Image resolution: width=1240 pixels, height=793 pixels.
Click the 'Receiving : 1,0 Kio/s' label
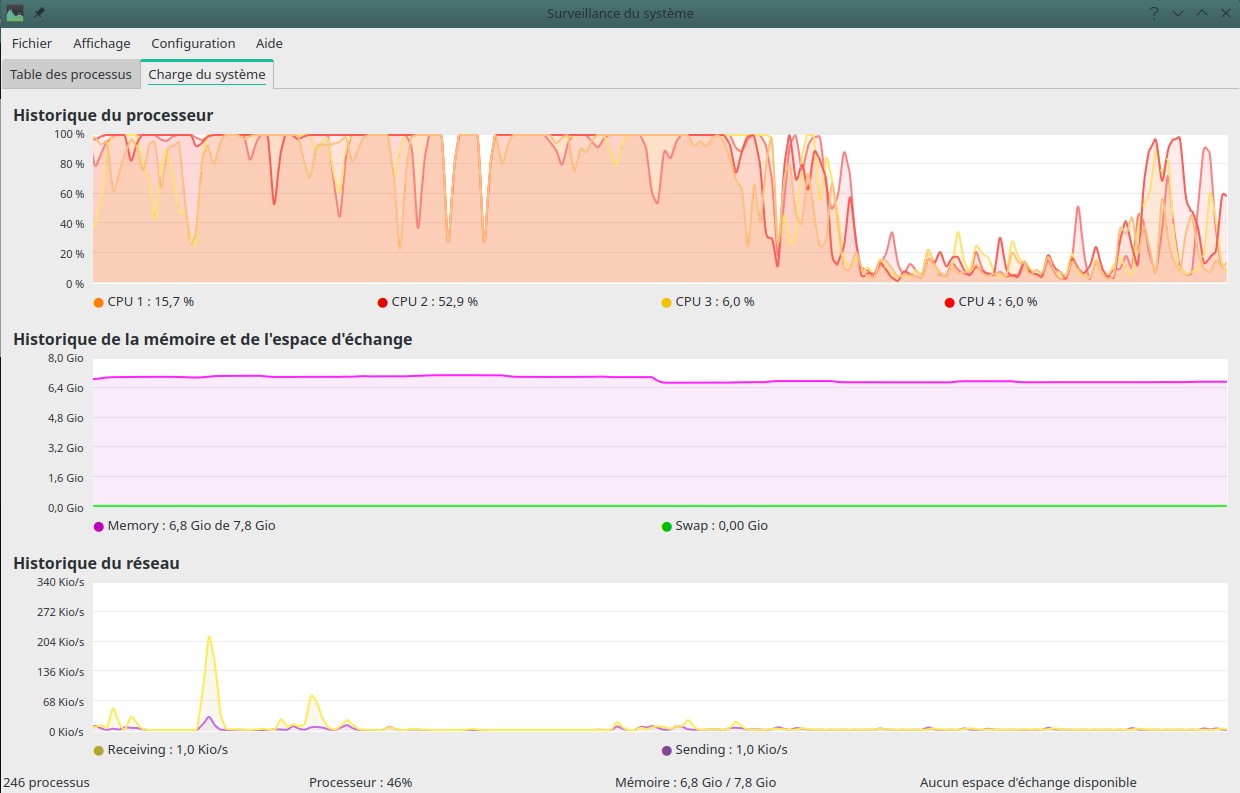coord(168,749)
